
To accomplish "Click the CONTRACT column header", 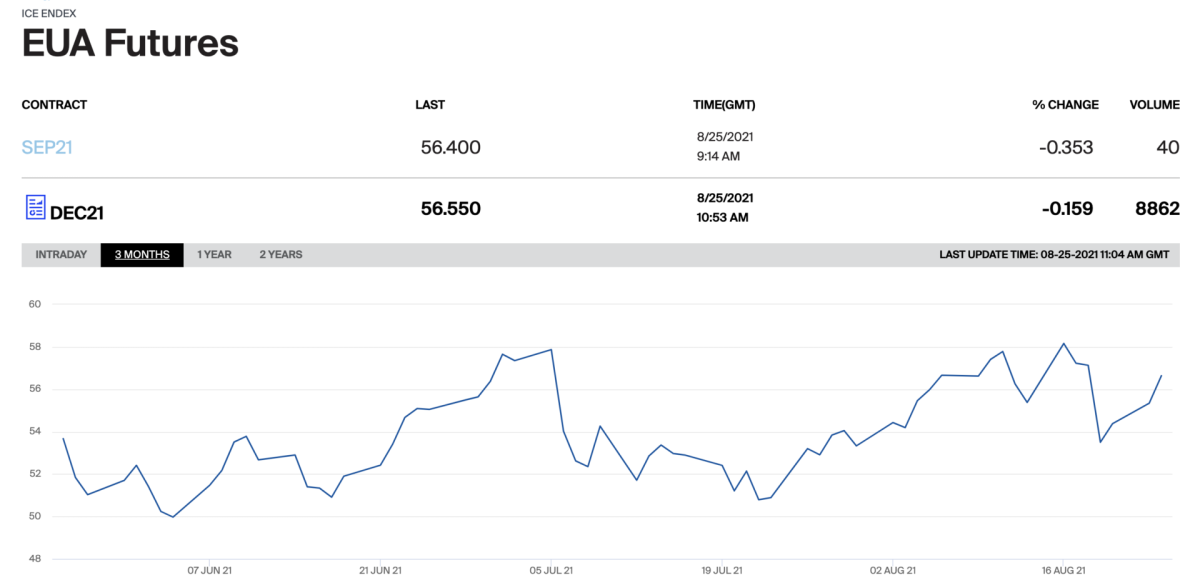I will [54, 105].
